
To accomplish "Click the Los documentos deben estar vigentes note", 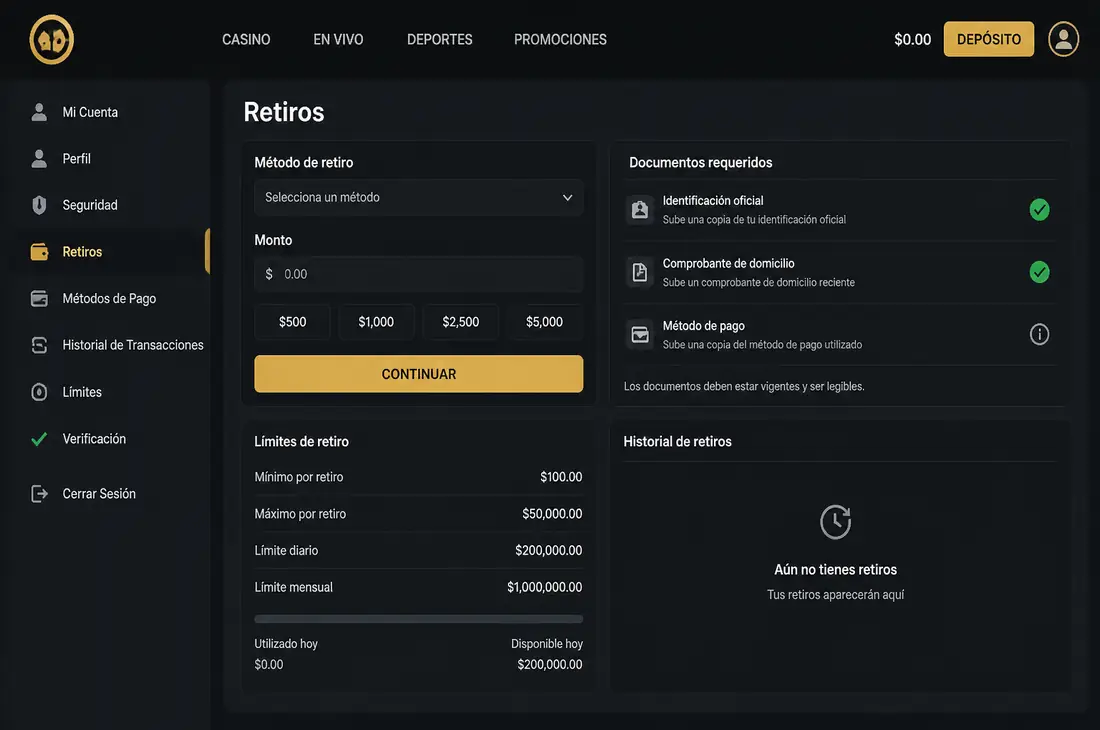I will tap(744, 386).
